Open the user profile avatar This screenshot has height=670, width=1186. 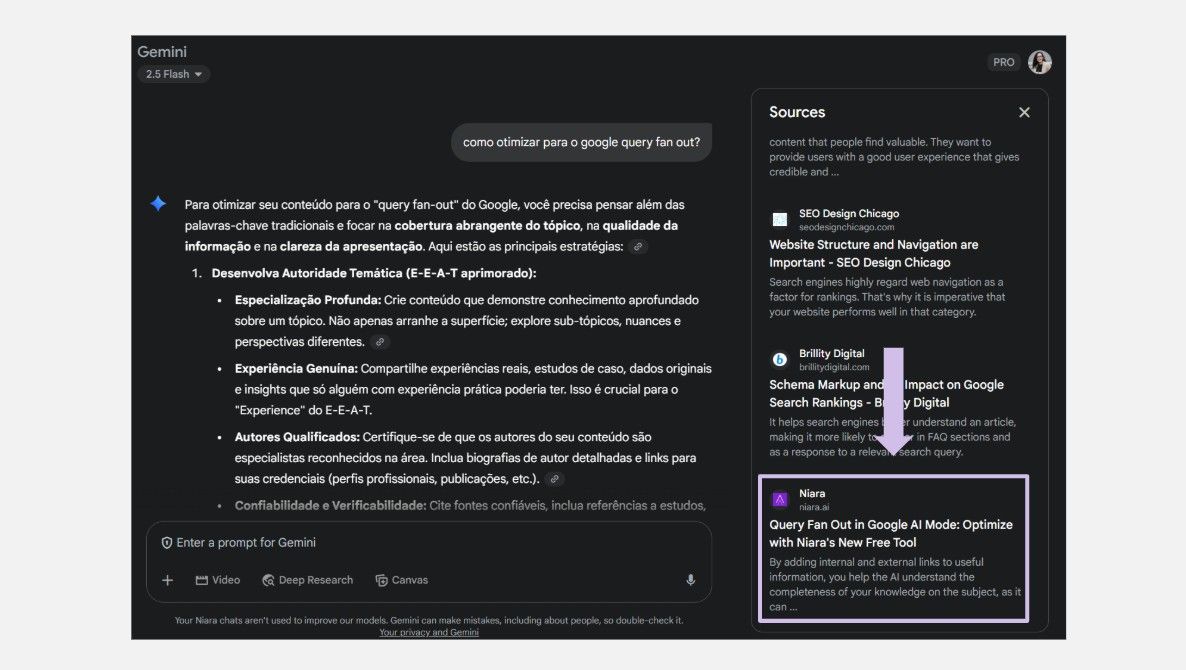tap(1040, 62)
